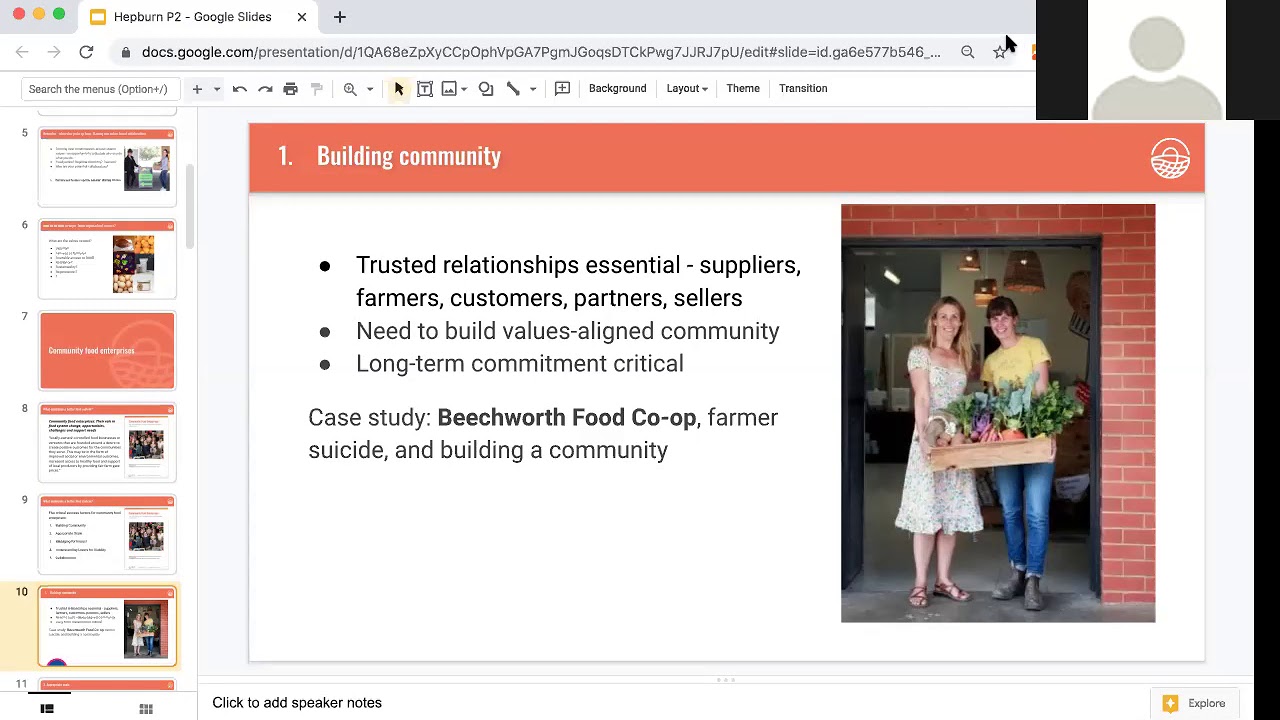This screenshot has width=1280, height=720.
Task: Open the Transition panel
Action: (803, 89)
